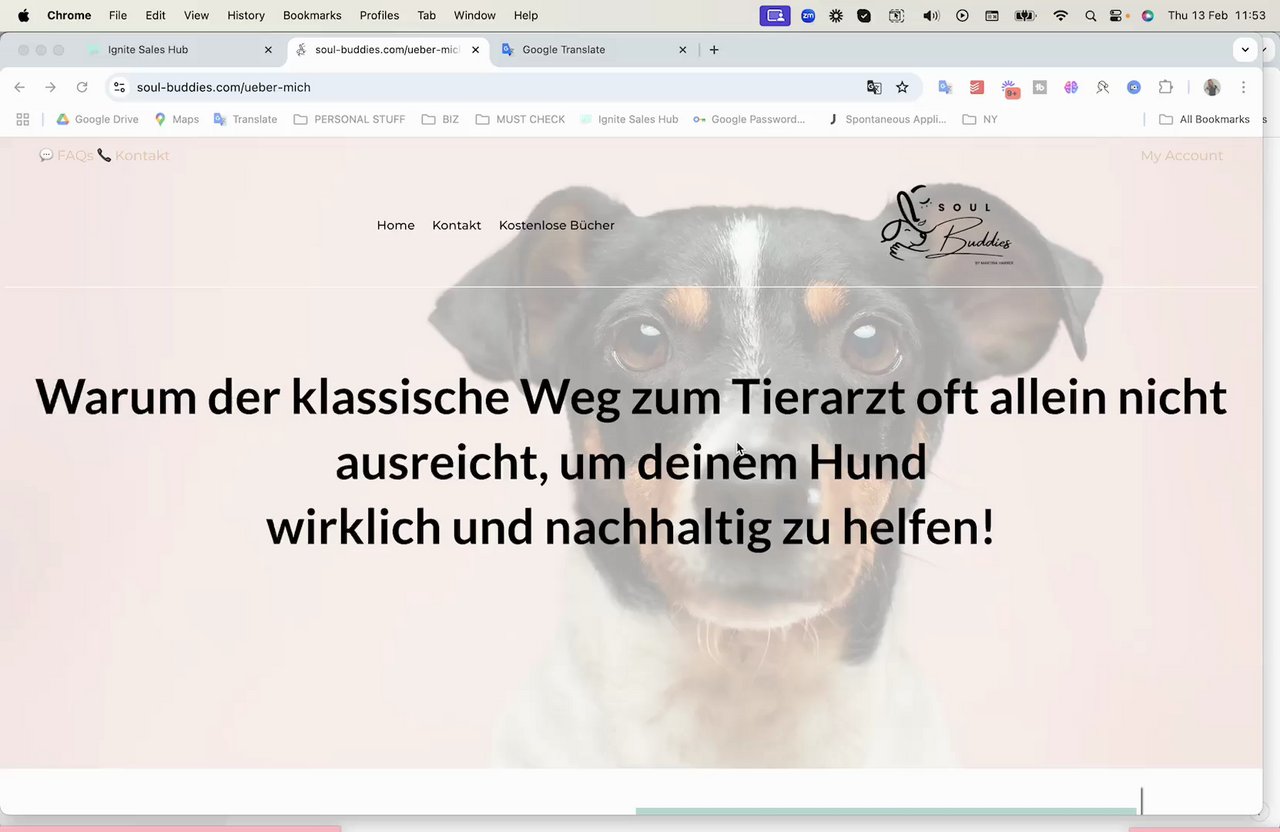
Task: Open the Chrome three-dot menu
Action: (x=1243, y=87)
